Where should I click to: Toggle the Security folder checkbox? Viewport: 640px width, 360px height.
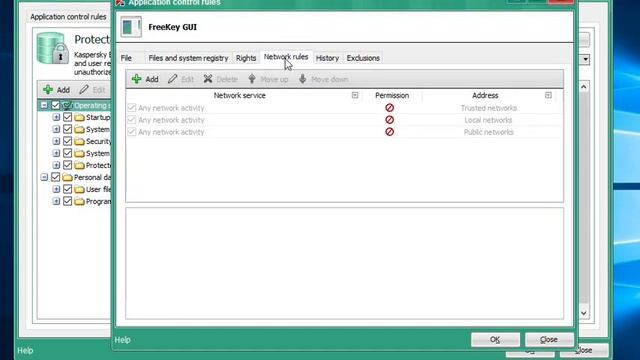click(68, 141)
